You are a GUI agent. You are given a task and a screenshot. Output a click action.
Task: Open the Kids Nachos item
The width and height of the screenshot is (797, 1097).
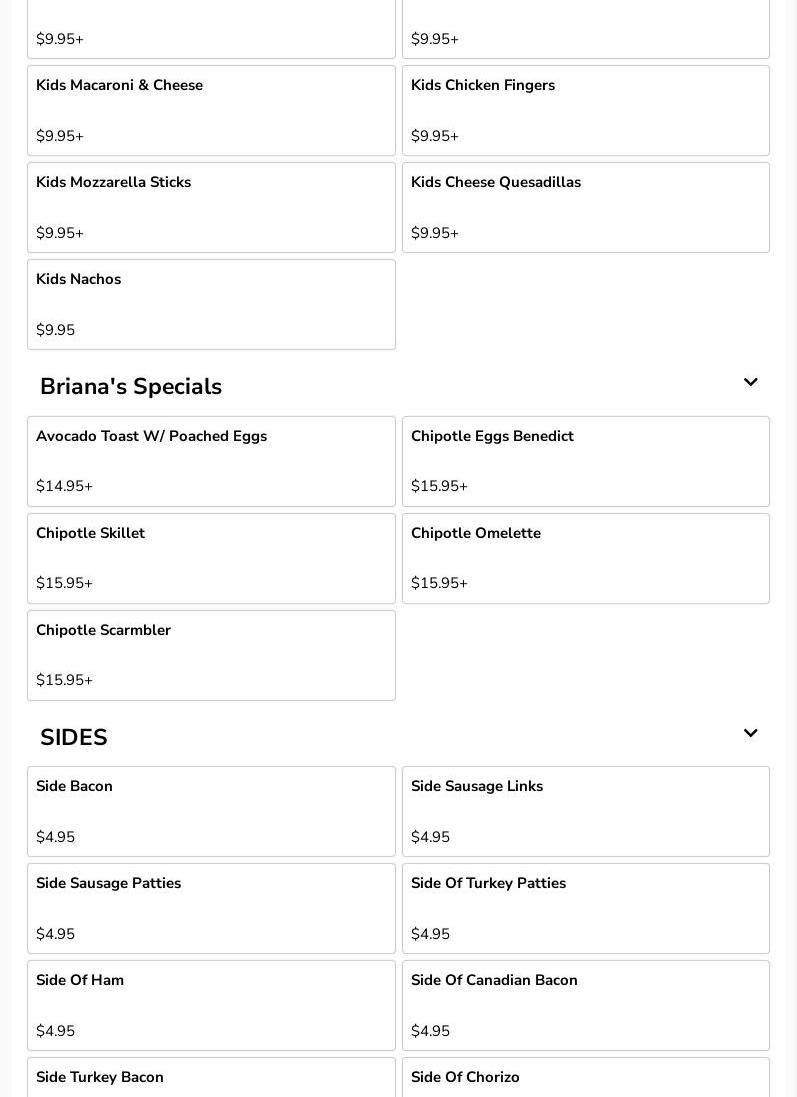point(211,304)
